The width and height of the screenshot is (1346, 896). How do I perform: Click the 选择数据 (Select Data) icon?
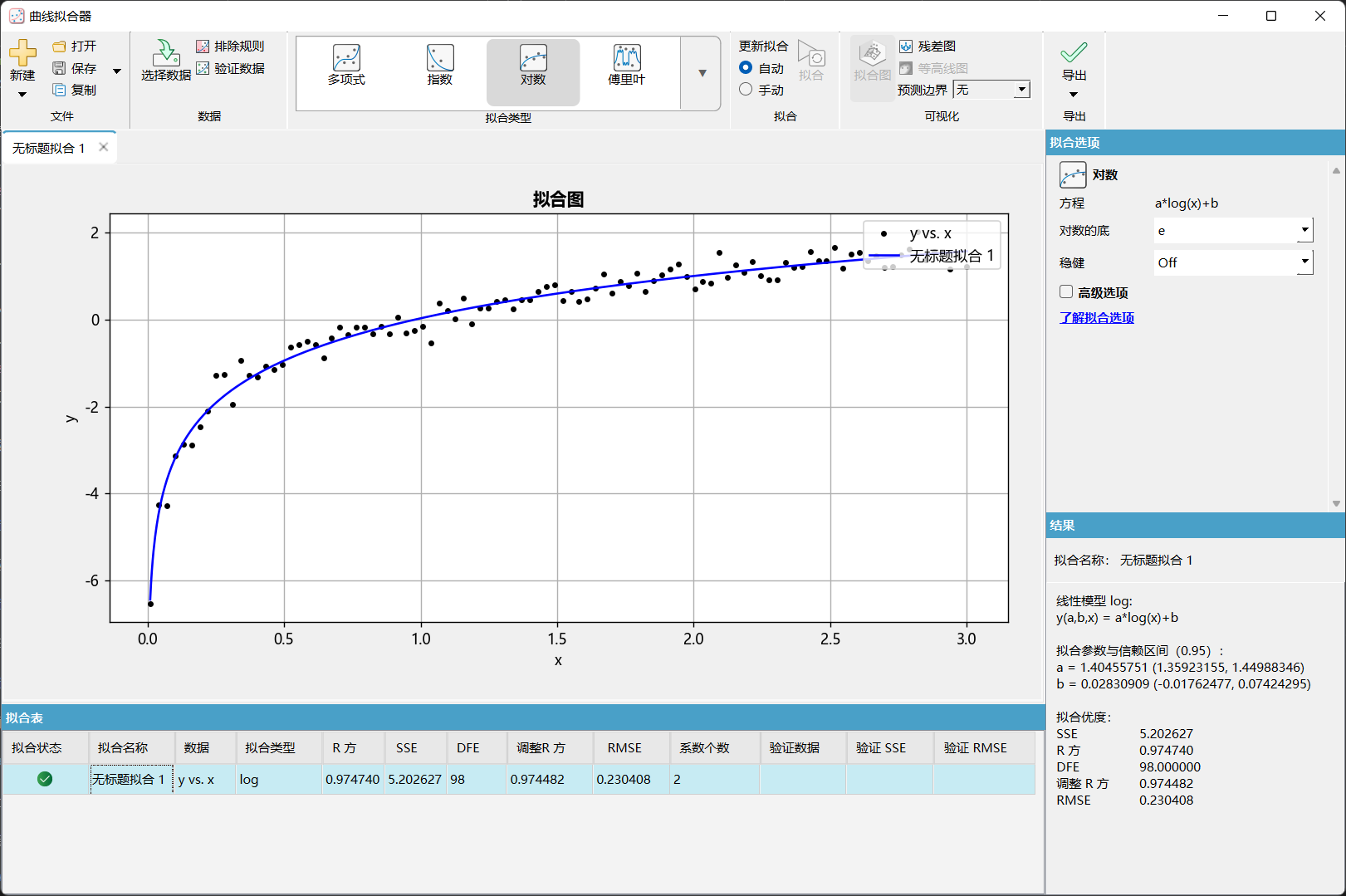coord(166,53)
